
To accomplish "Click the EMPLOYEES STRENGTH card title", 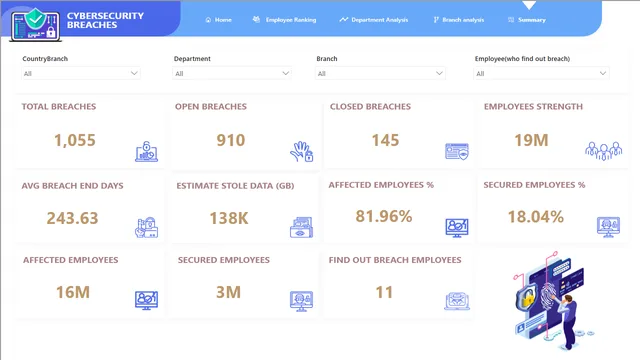I will pyautogui.click(x=533, y=107).
